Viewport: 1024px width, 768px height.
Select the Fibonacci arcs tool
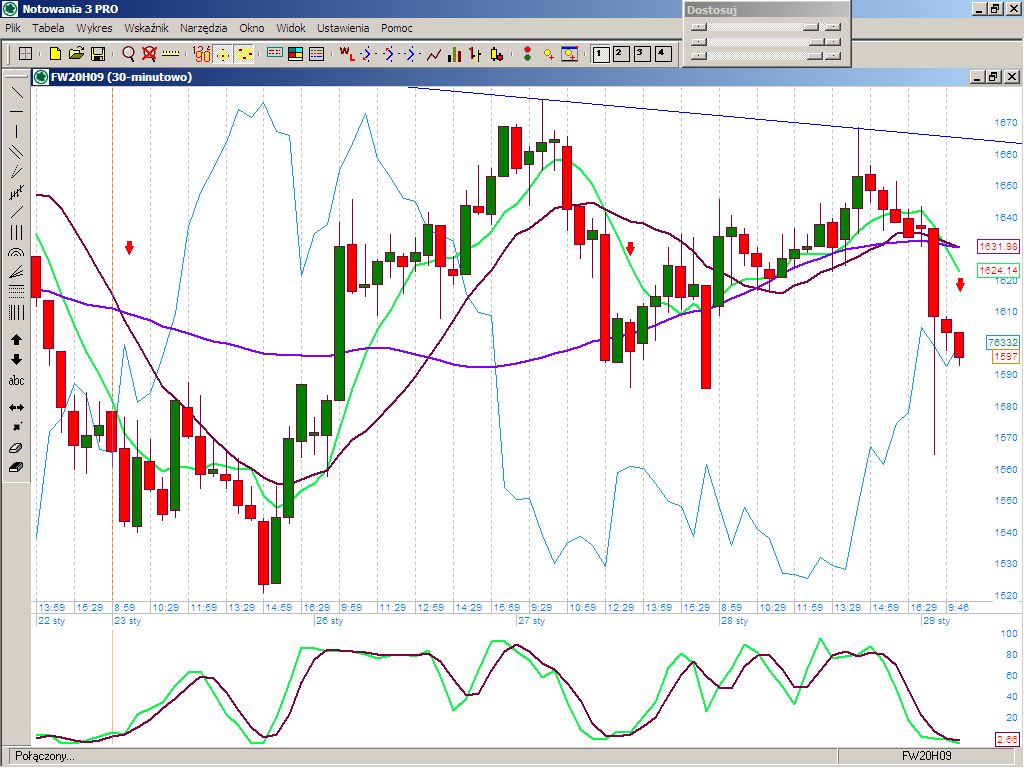tap(16, 251)
